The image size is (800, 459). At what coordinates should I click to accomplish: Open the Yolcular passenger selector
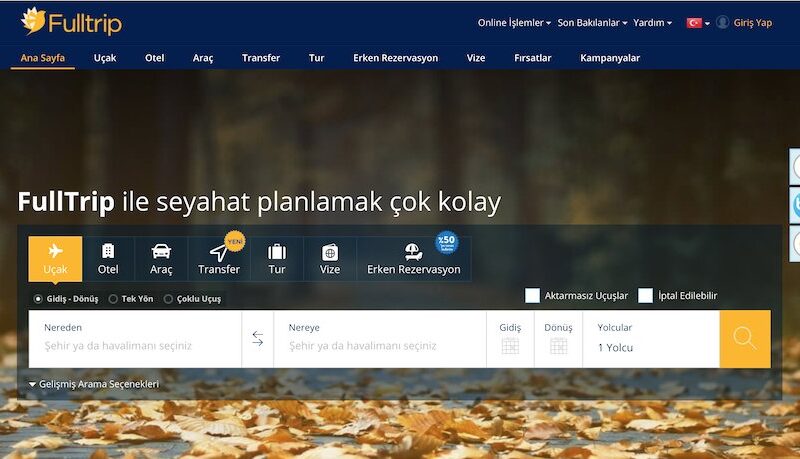(651, 339)
